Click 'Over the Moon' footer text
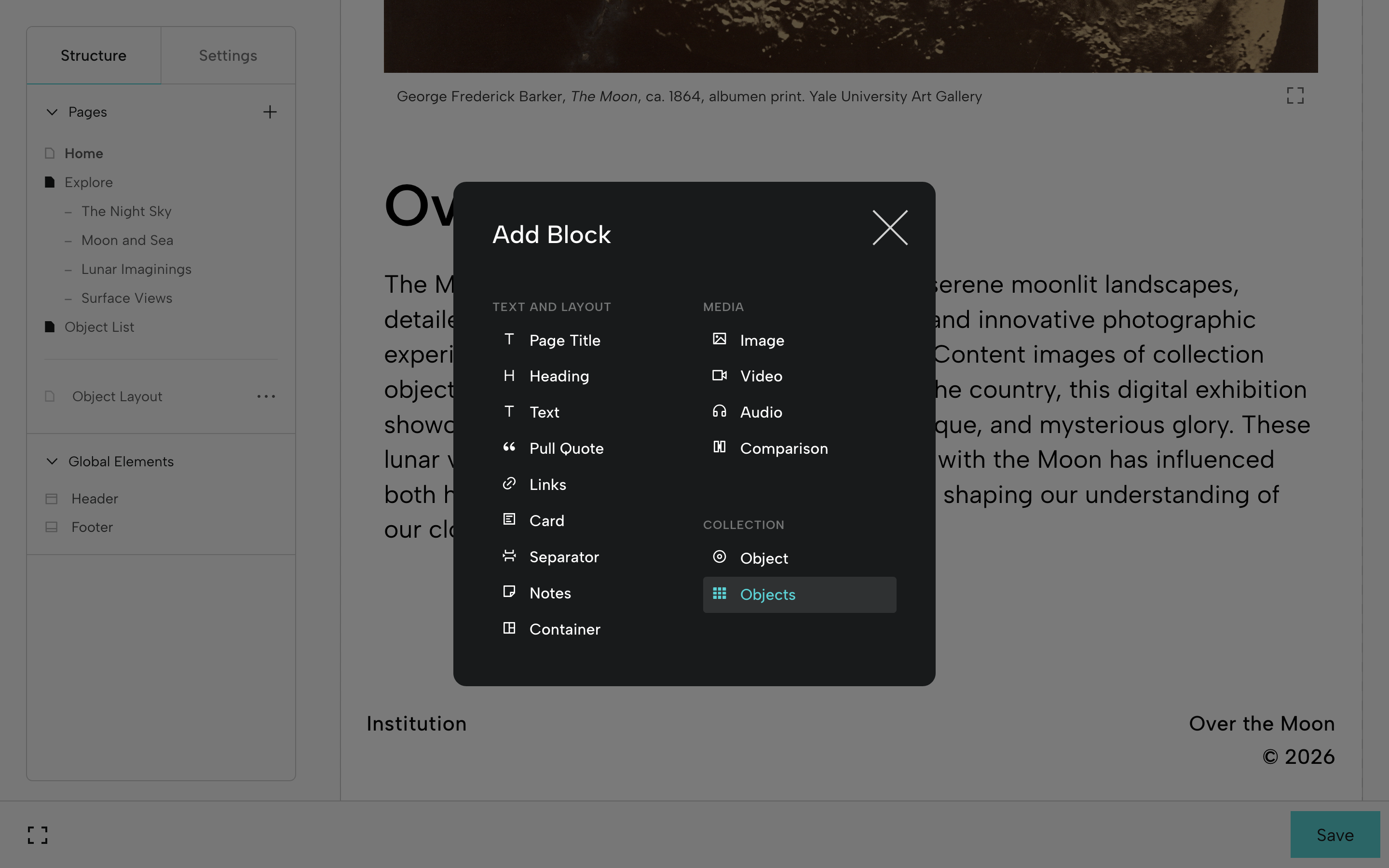Screen dimensions: 1389x868 point(1262,723)
